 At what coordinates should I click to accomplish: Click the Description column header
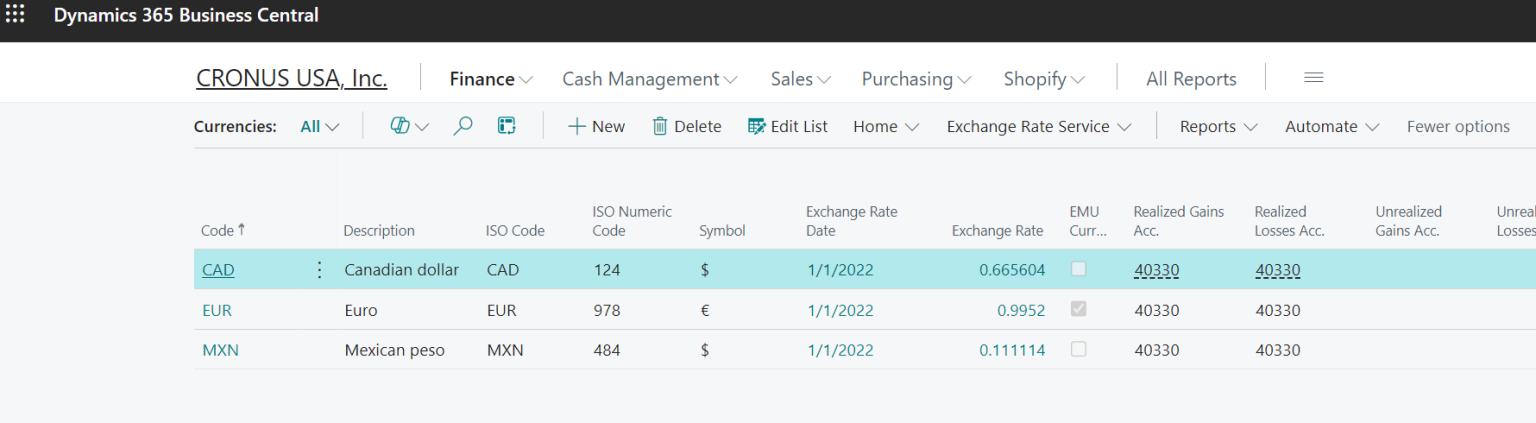[379, 230]
